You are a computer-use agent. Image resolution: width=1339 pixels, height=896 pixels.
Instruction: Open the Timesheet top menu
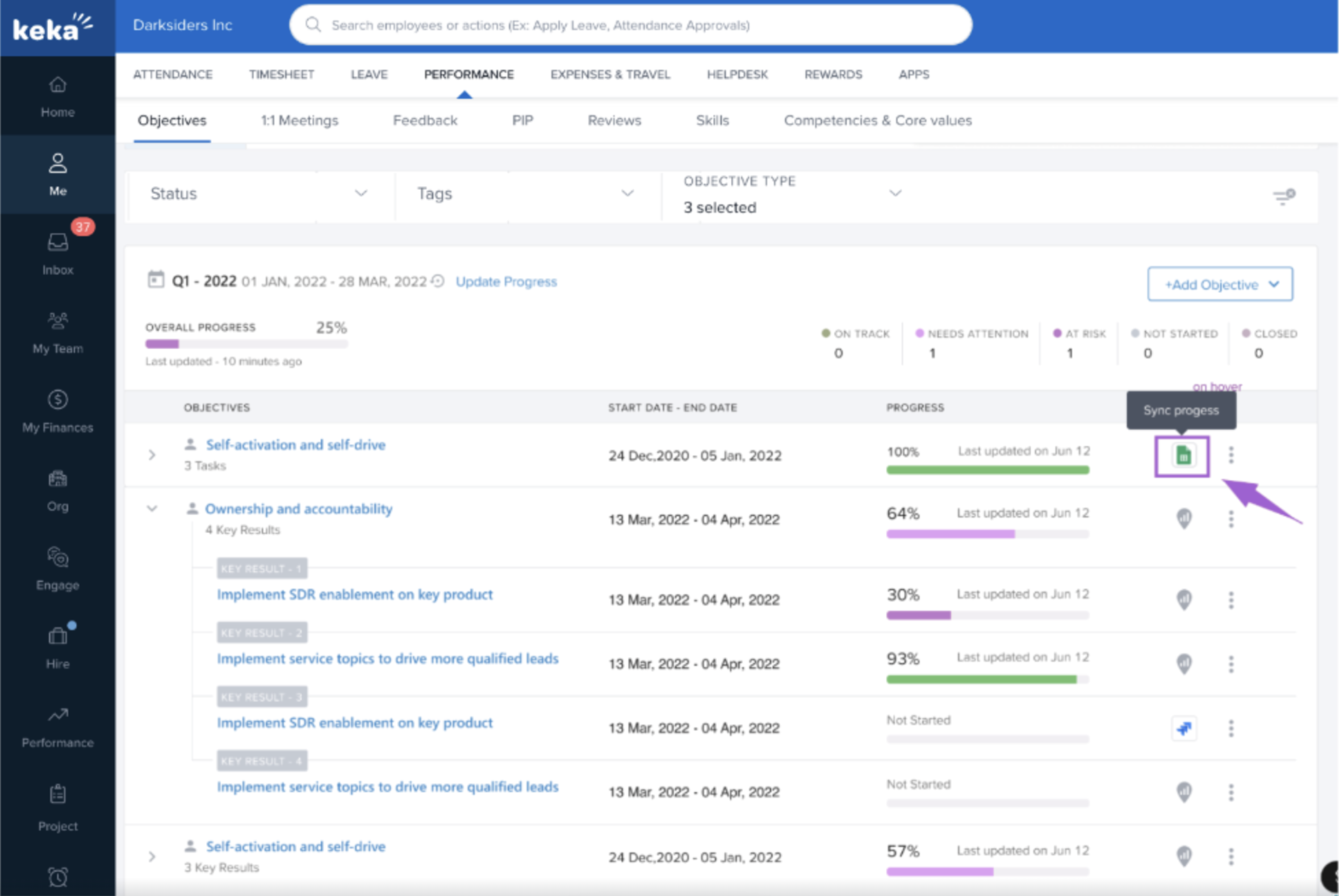point(281,74)
